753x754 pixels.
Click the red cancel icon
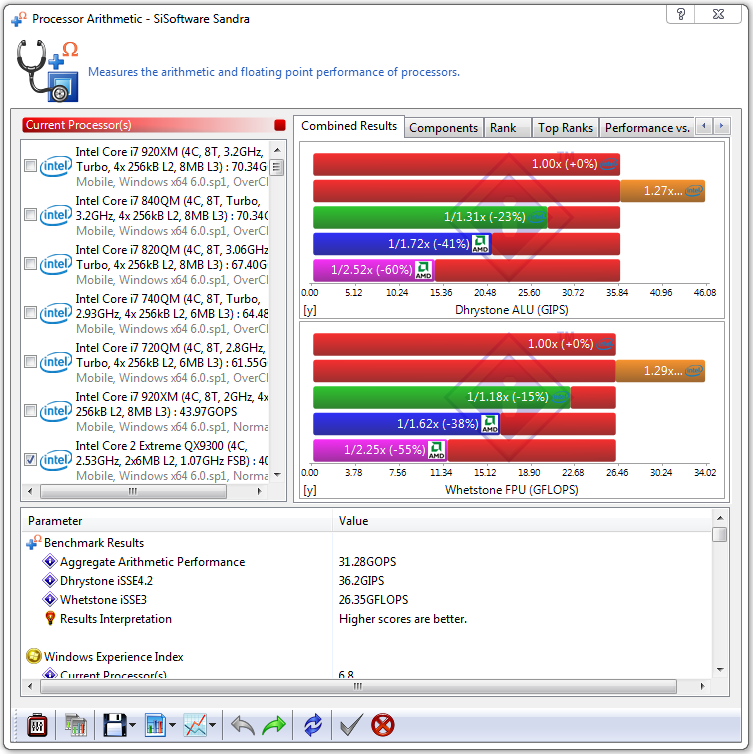point(383,725)
